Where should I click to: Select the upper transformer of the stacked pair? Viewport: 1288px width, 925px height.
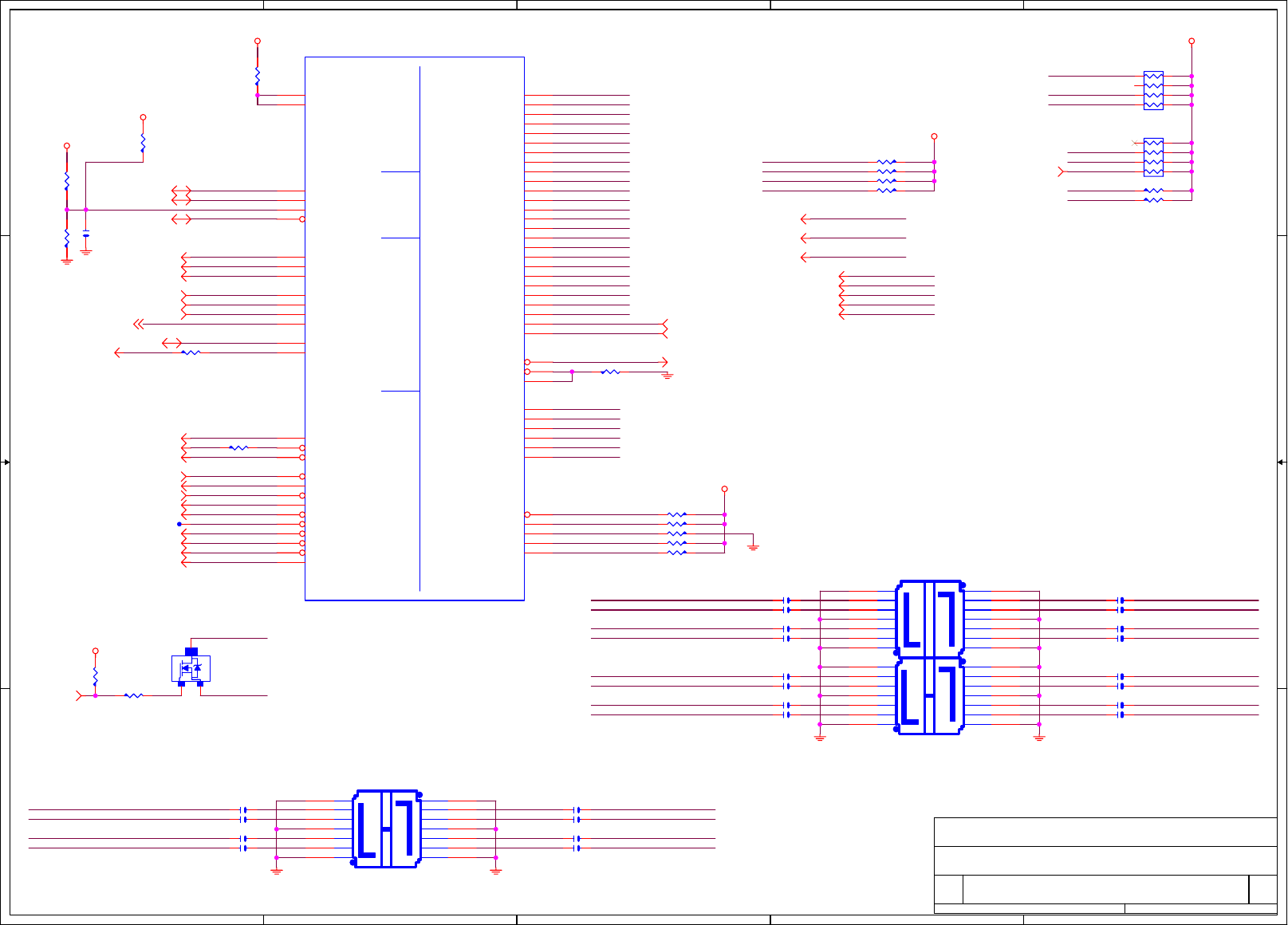coord(930,619)
